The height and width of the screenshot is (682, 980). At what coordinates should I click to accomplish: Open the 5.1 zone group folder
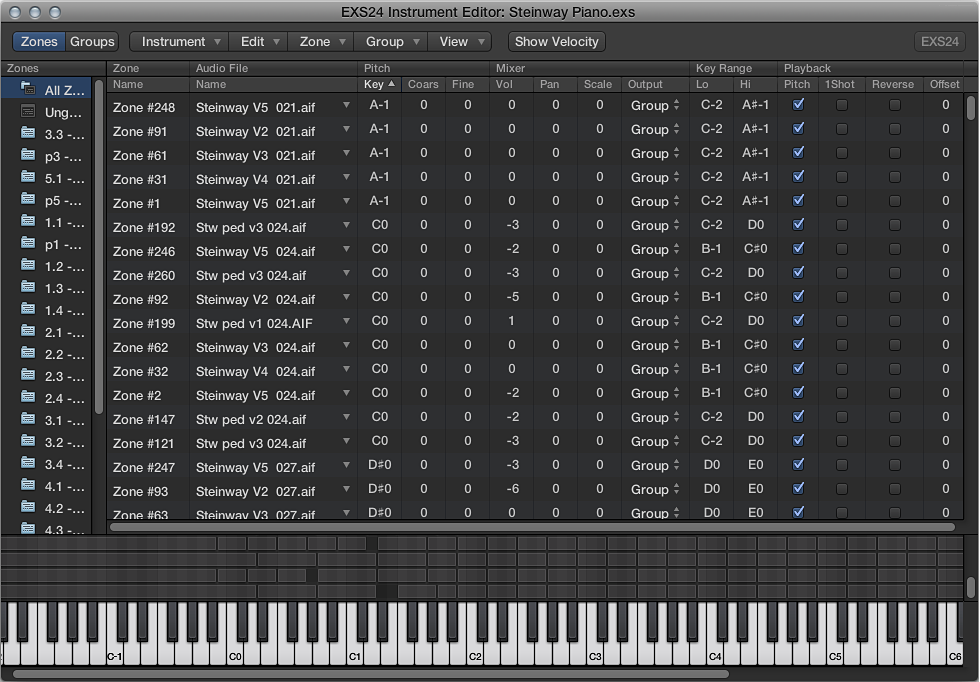[x=27, y=179]
